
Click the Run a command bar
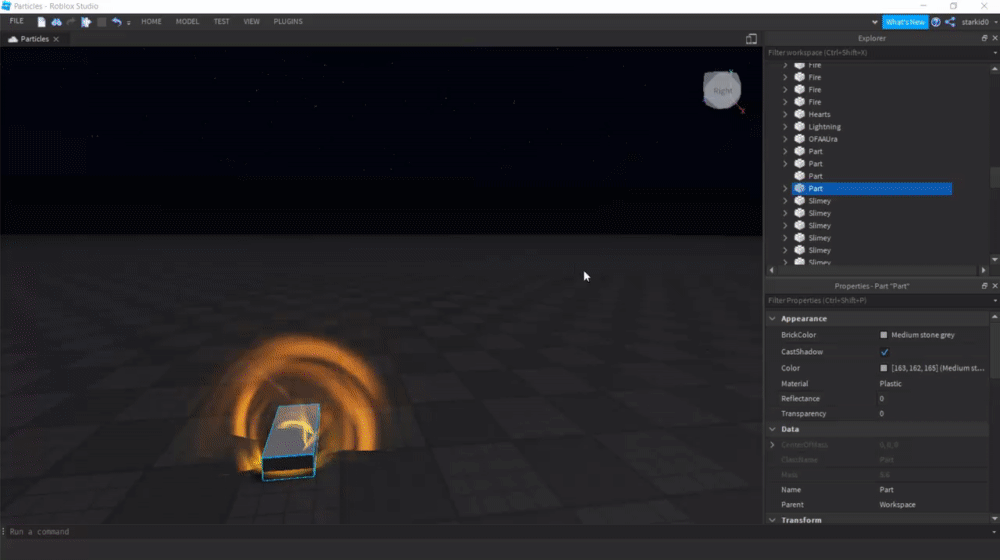497,531
